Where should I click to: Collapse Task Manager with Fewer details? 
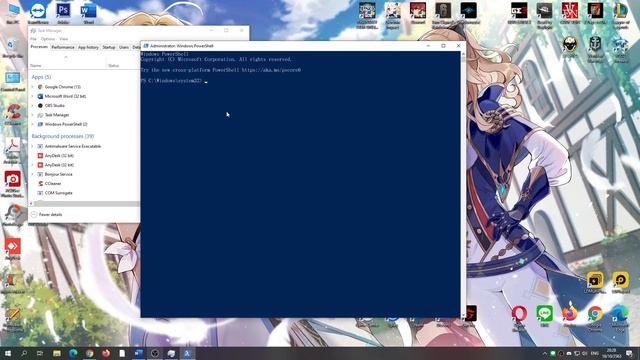coord(47,214)
